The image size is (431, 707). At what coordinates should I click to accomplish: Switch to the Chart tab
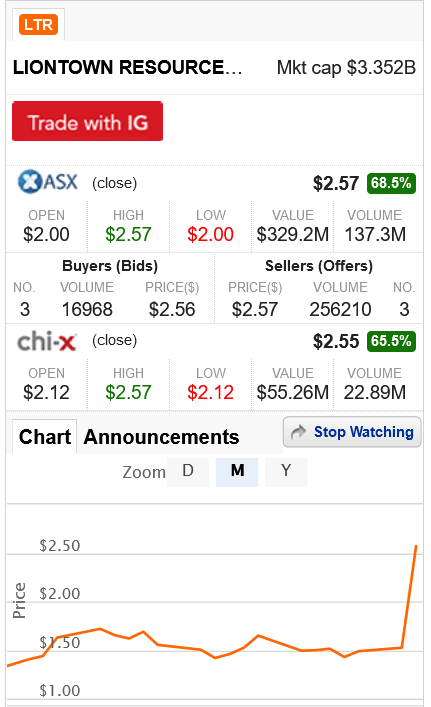click(x=45, y=436)
